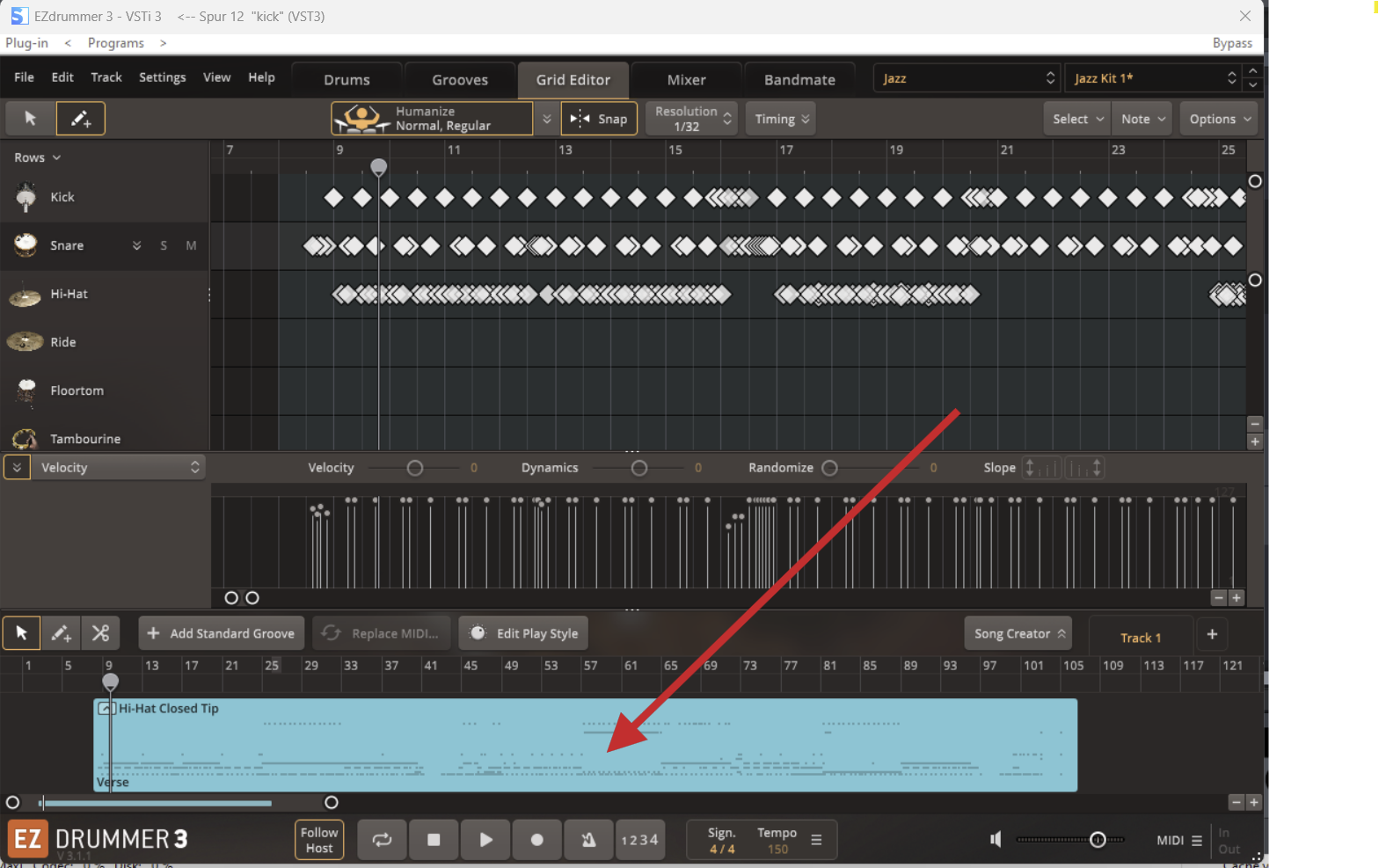1379x868 pixels.
Task: Click the speaker volume icon
Action: [x=996, y=839]
